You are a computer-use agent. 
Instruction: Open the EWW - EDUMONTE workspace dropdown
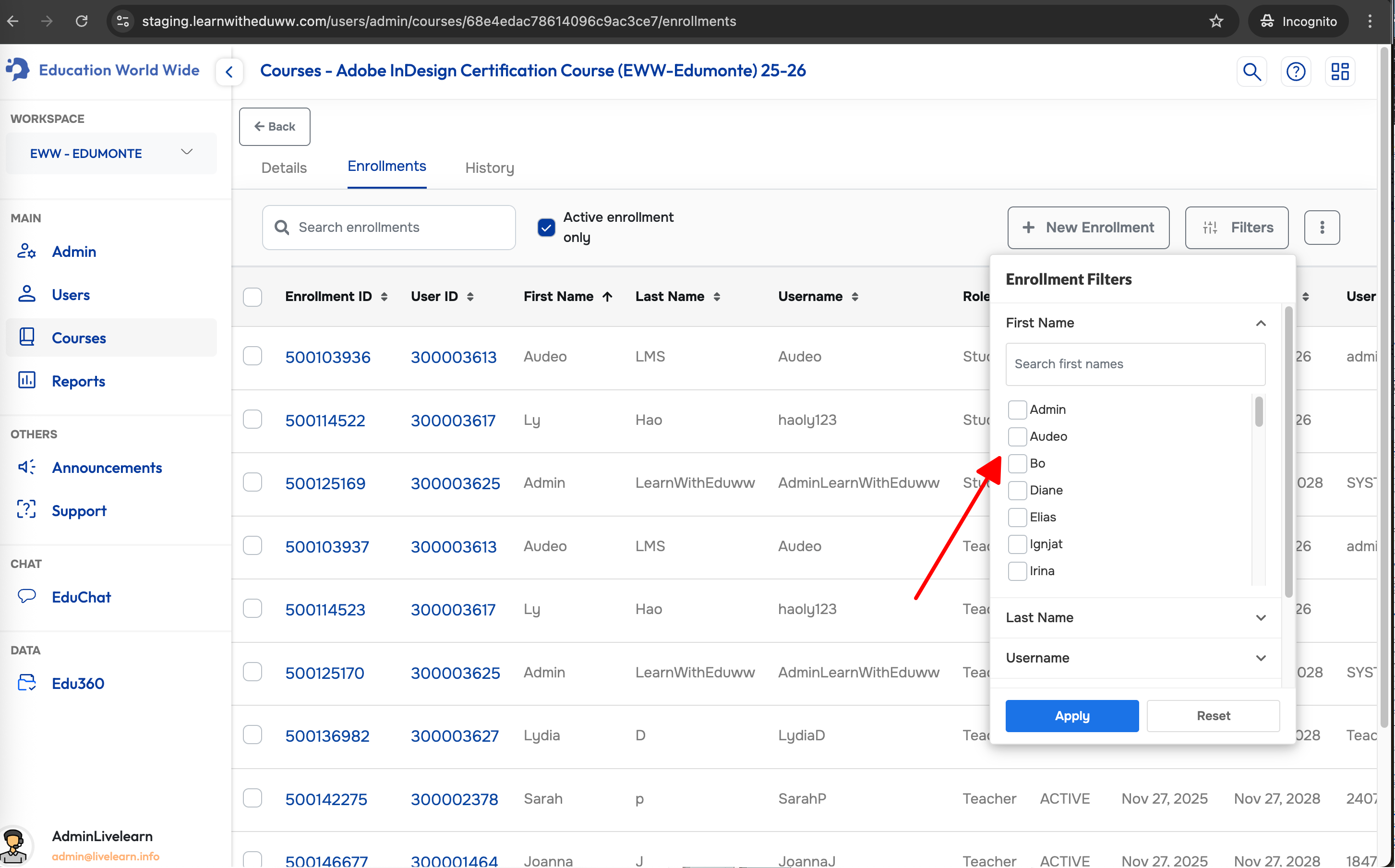pyautogui.click(x=111, y=153)
